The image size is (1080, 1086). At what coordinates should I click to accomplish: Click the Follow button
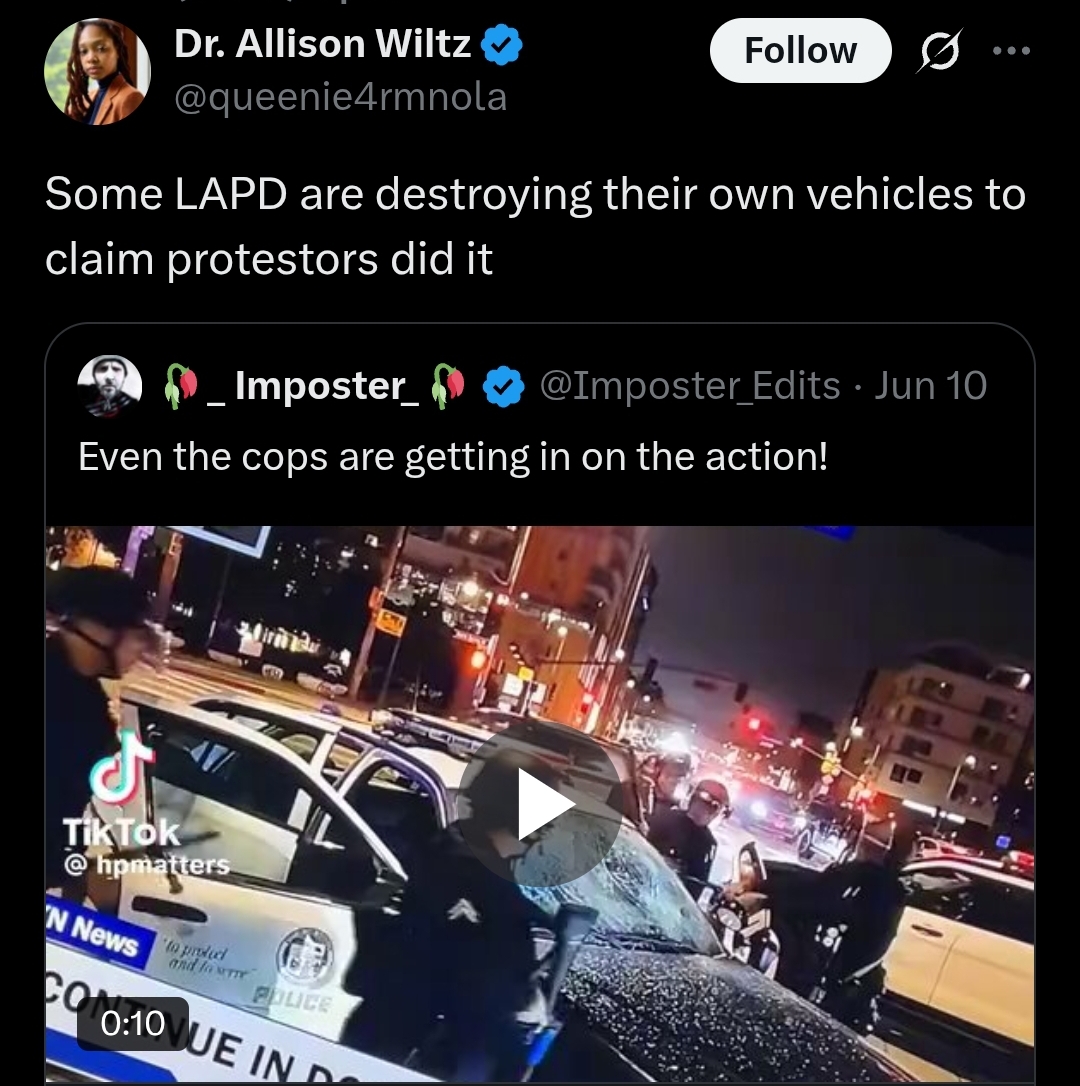[x=800, y=51]
